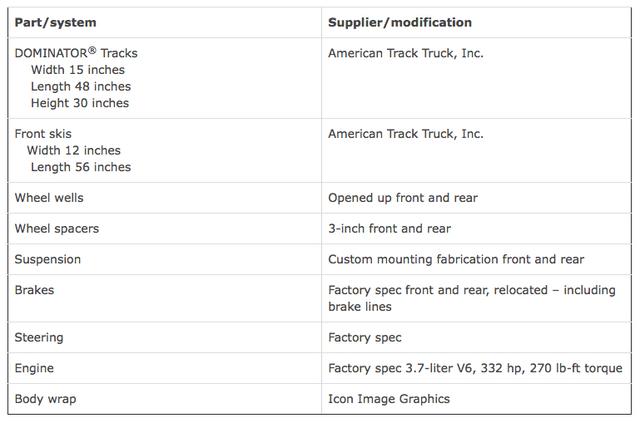Select the Brakes row label
Viewport: 640px width, 423px height.
(34, 290)
